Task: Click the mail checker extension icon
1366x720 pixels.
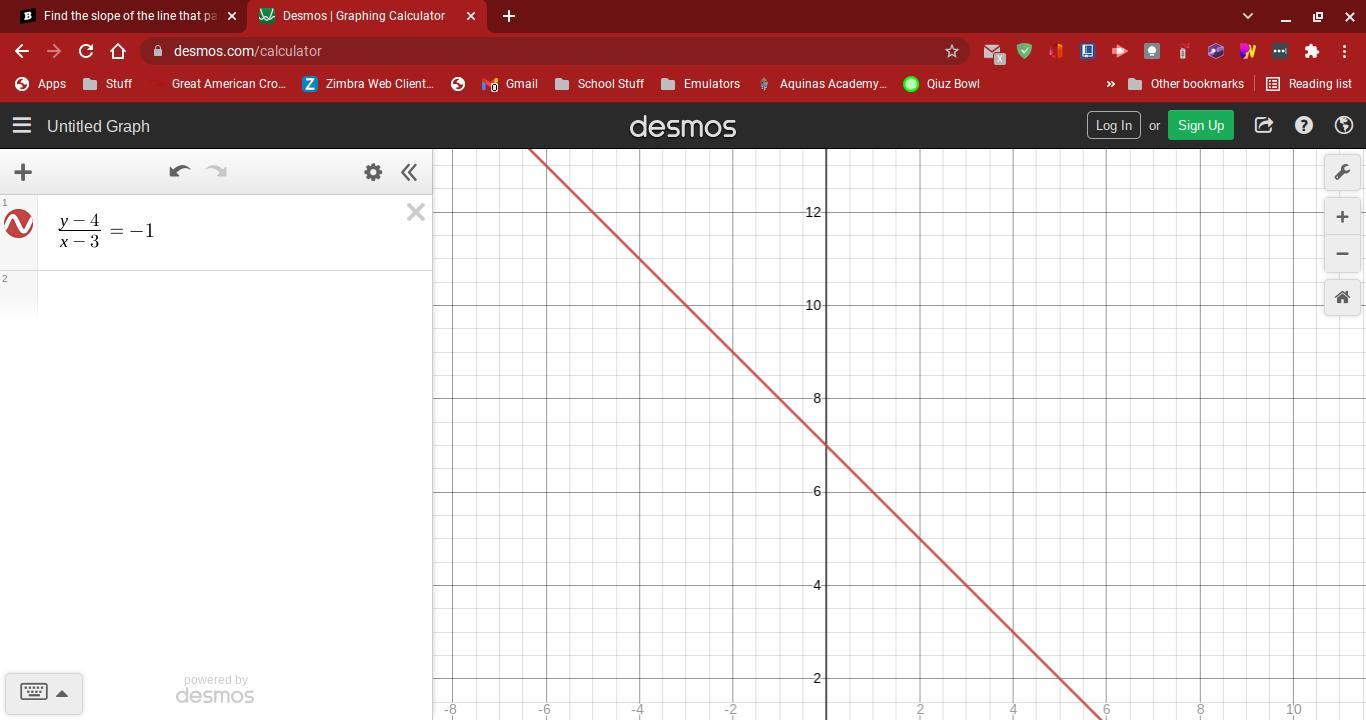Action: [x=992, y=51]
